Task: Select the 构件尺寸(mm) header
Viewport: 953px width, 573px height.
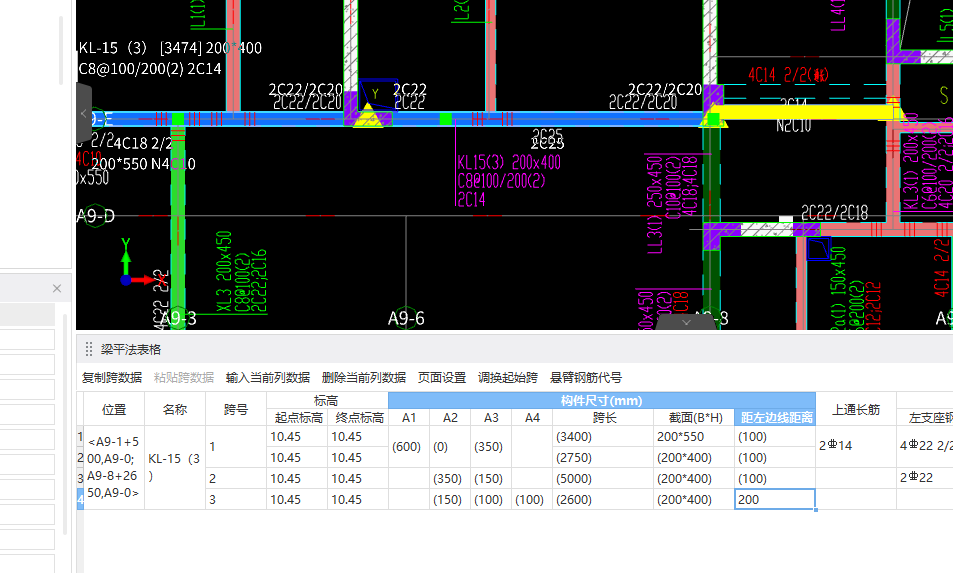Action: tap(601, 400)
